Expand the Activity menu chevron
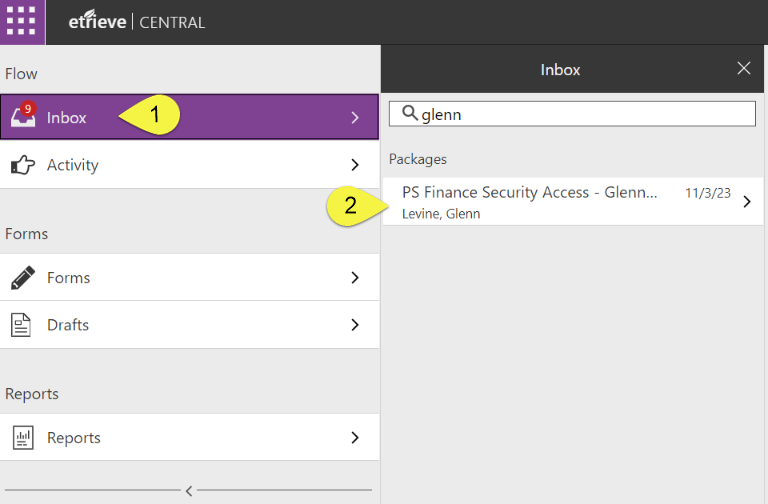Image resolution: width=768 pixels, height=504 pixels. [x=354, y=165]
